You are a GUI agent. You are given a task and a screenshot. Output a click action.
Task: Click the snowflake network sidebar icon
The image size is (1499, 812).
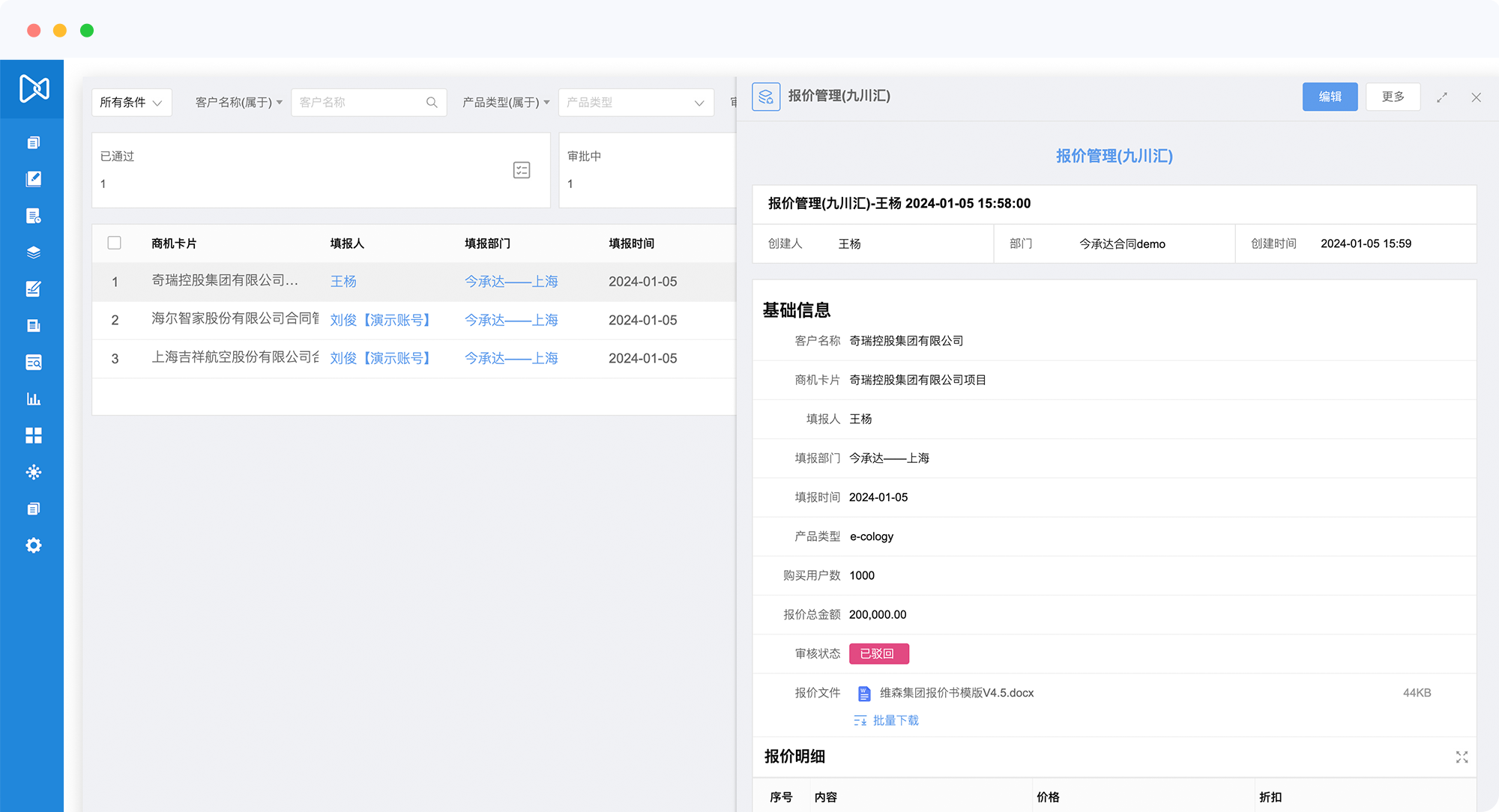[x=33, y=472]
